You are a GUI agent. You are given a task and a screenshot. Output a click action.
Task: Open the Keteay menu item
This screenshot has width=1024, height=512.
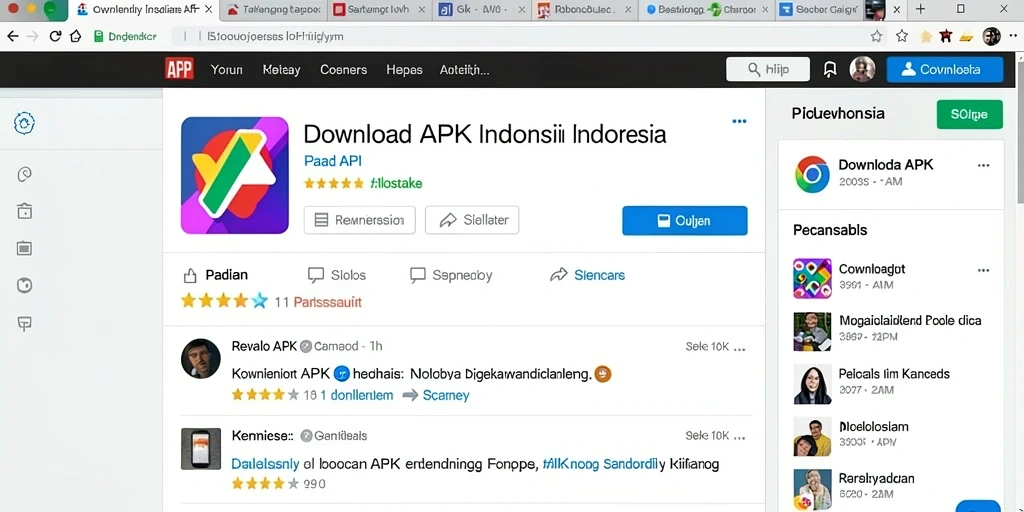281,70
